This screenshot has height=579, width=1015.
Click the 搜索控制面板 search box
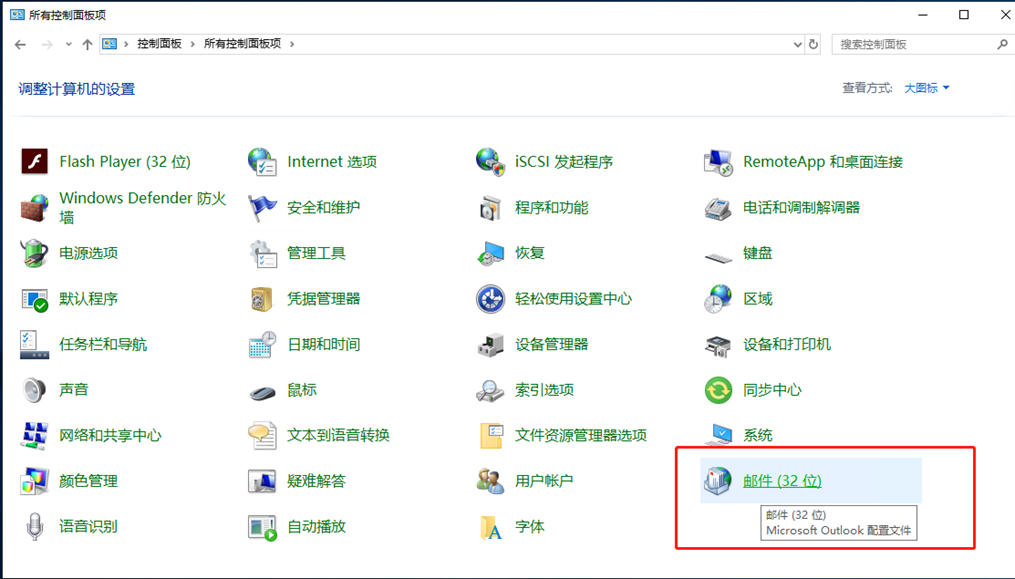tap(915, 44)
